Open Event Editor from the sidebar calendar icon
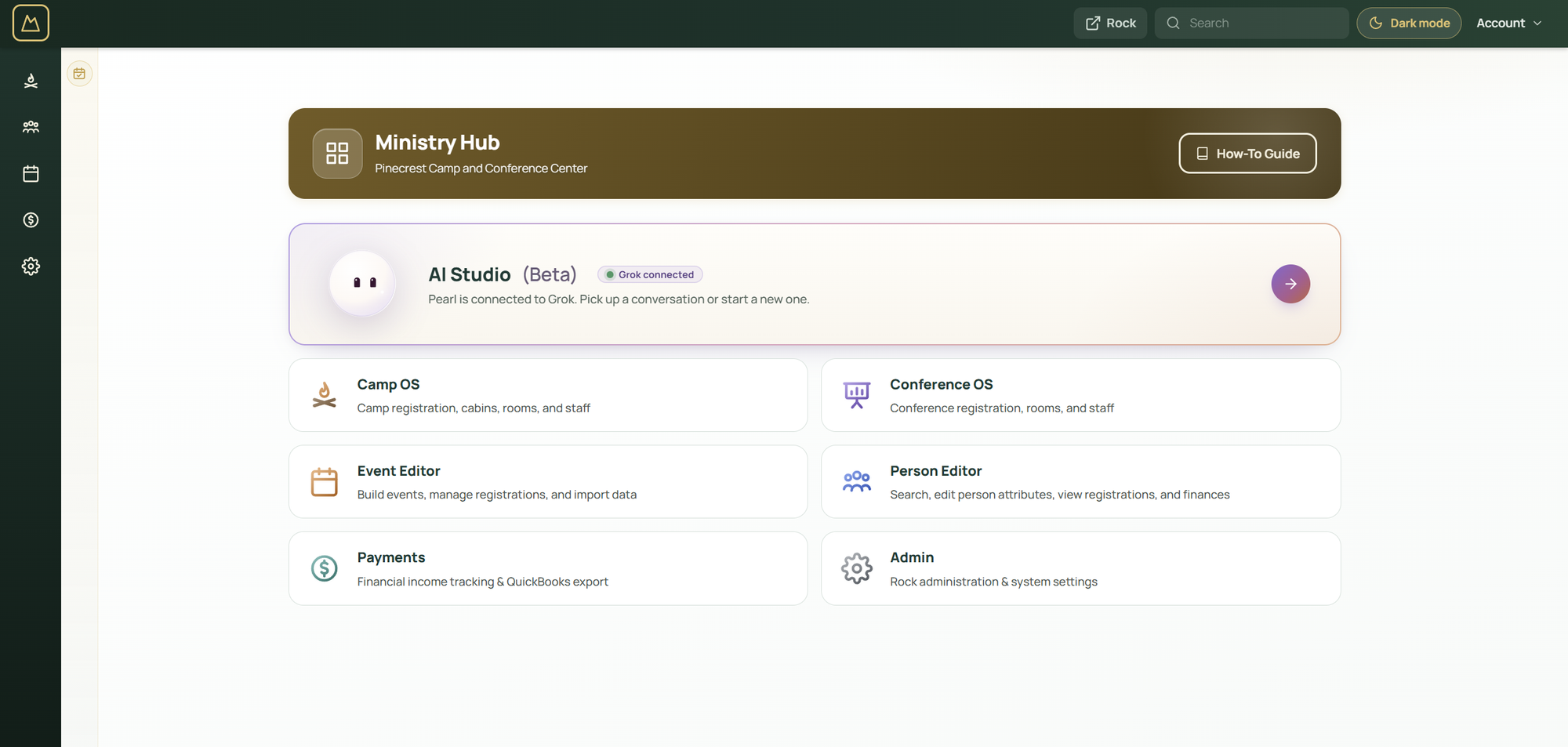Image resolution: width=1568 pixels, height=747 pixels. tap(31, 173)
